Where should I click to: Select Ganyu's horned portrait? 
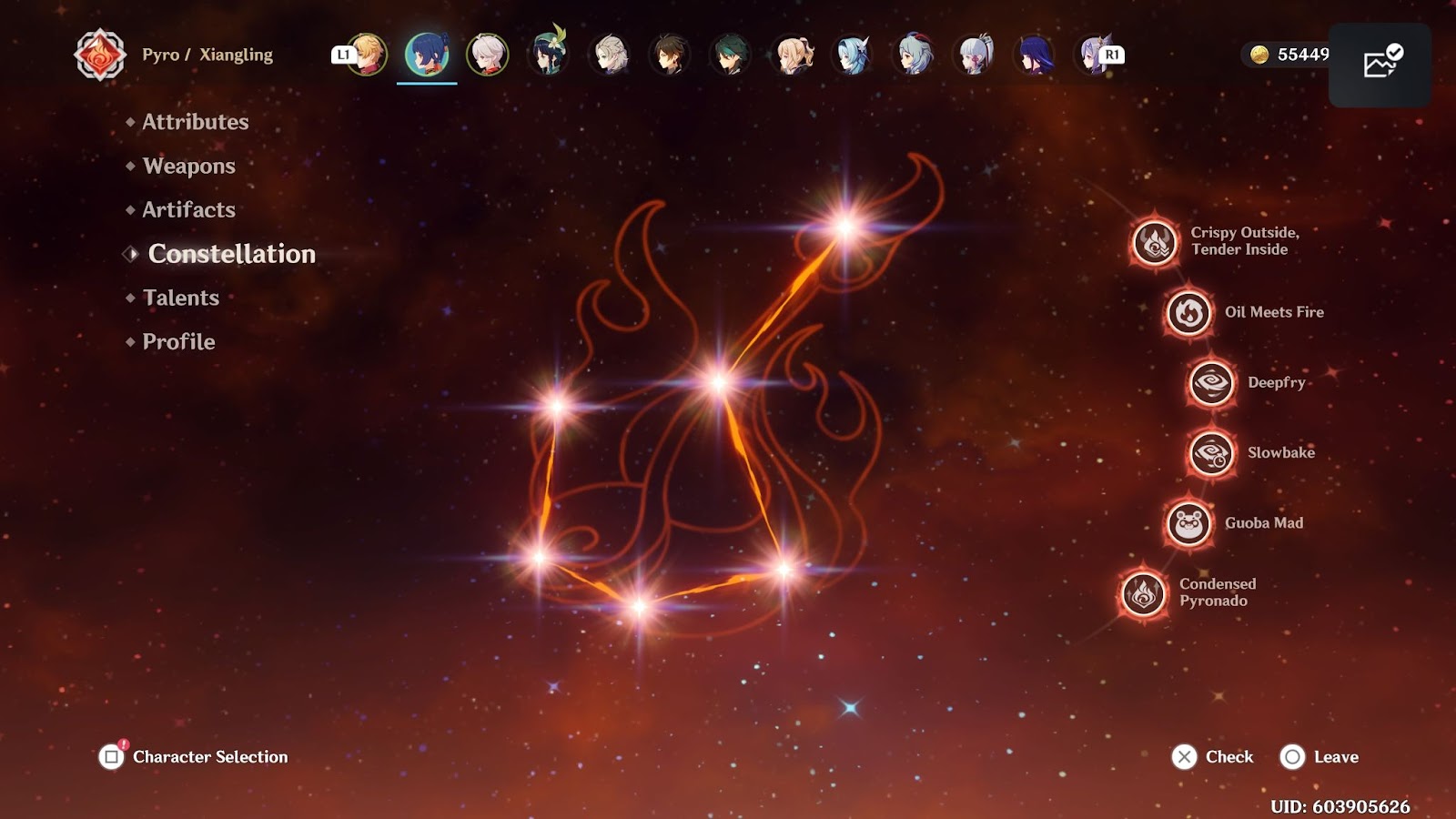pyautogui.click(x=914, y=55)
